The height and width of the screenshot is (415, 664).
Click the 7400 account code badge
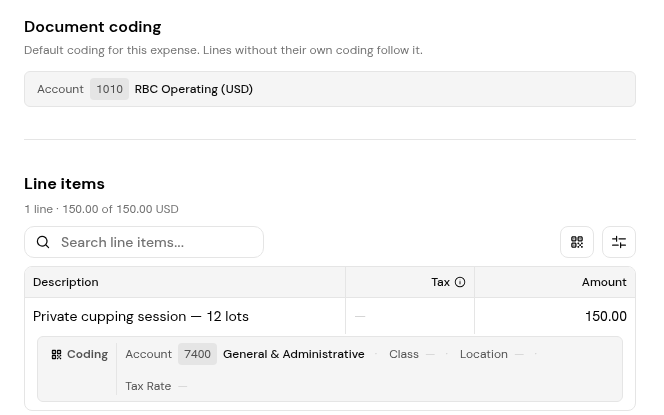pyautogui.click(x=197, y=354)
